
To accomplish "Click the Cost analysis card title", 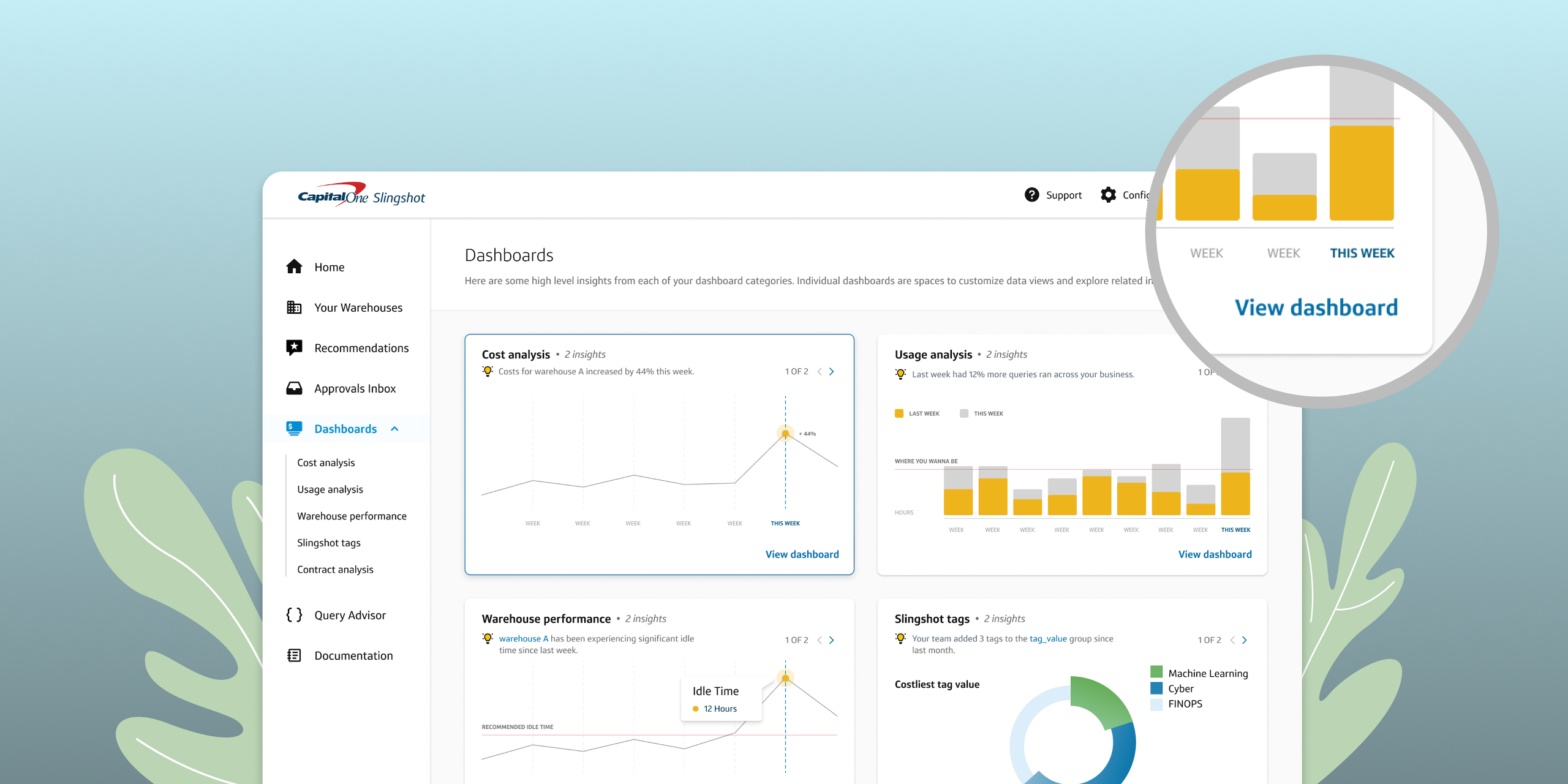I will pos(516,355).
